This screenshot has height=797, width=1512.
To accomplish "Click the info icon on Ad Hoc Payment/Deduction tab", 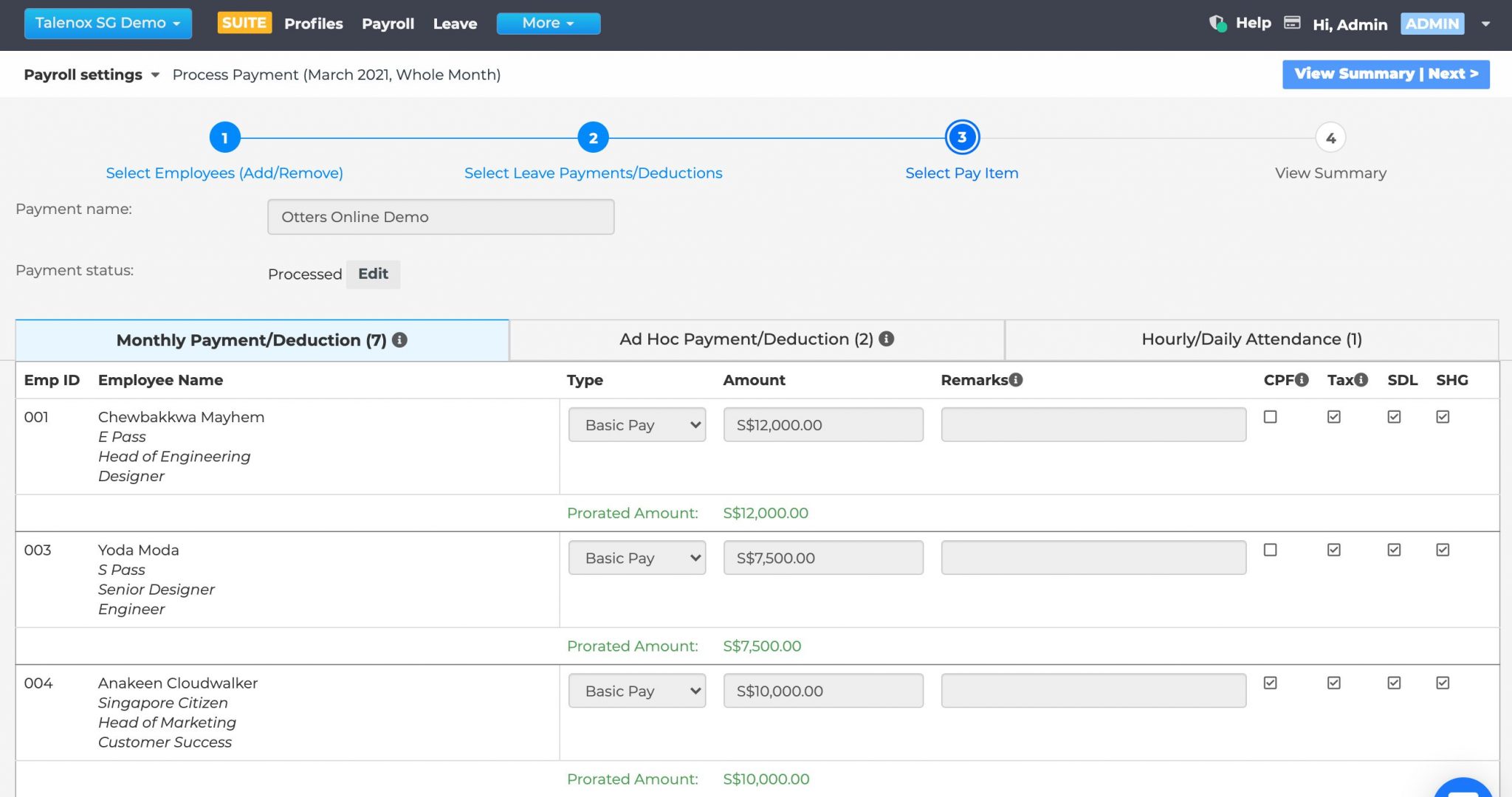I will [889, 339].
